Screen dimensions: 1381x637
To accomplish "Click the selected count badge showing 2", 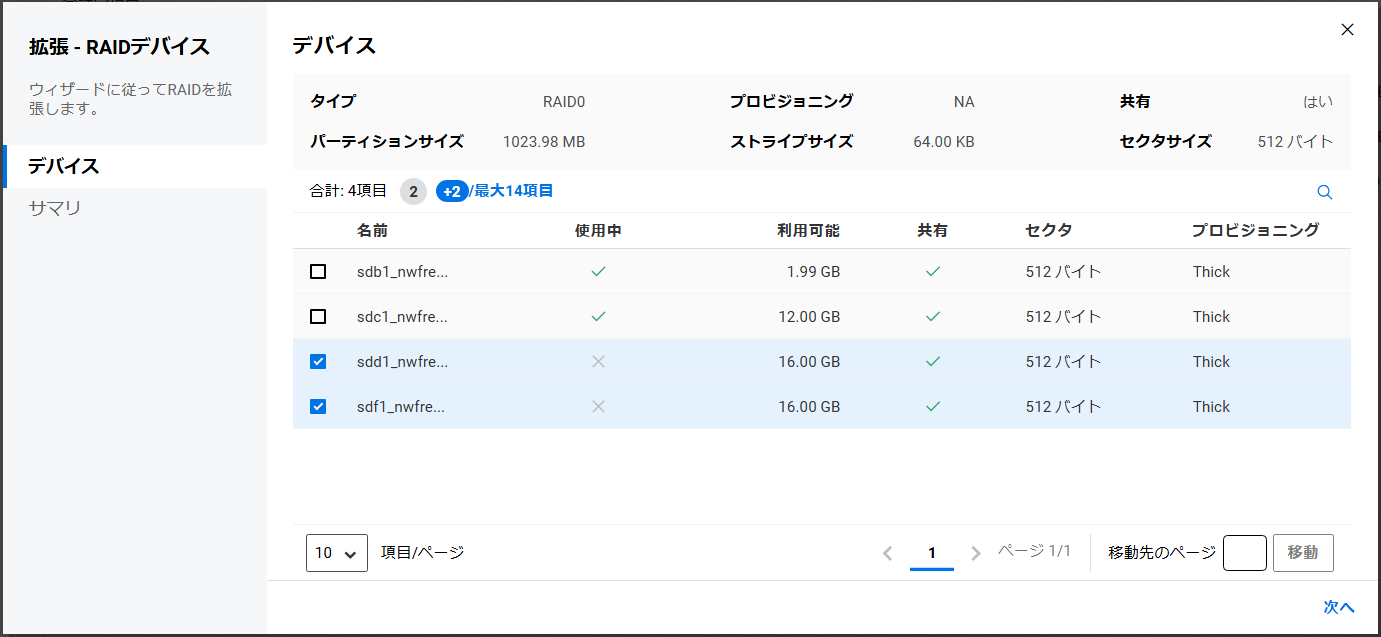I will click(413, 191).
